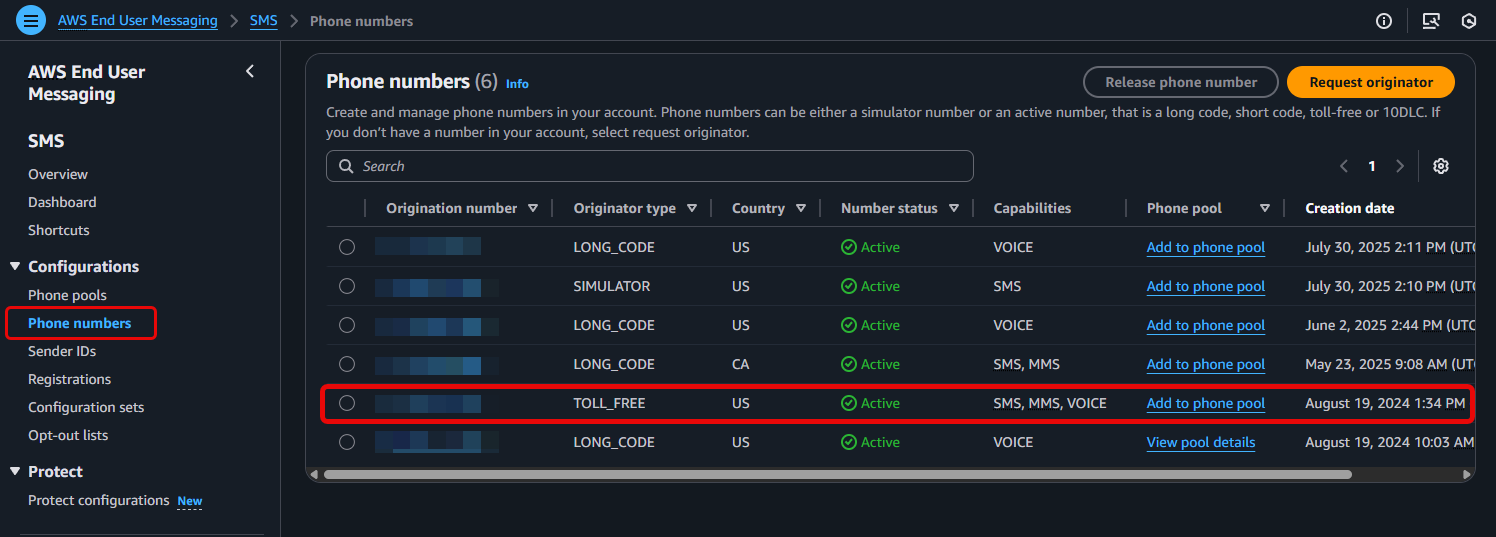Sort by Number status column arrow
The width and height of the screenshot is (1496, 537).
coord(954,209)
